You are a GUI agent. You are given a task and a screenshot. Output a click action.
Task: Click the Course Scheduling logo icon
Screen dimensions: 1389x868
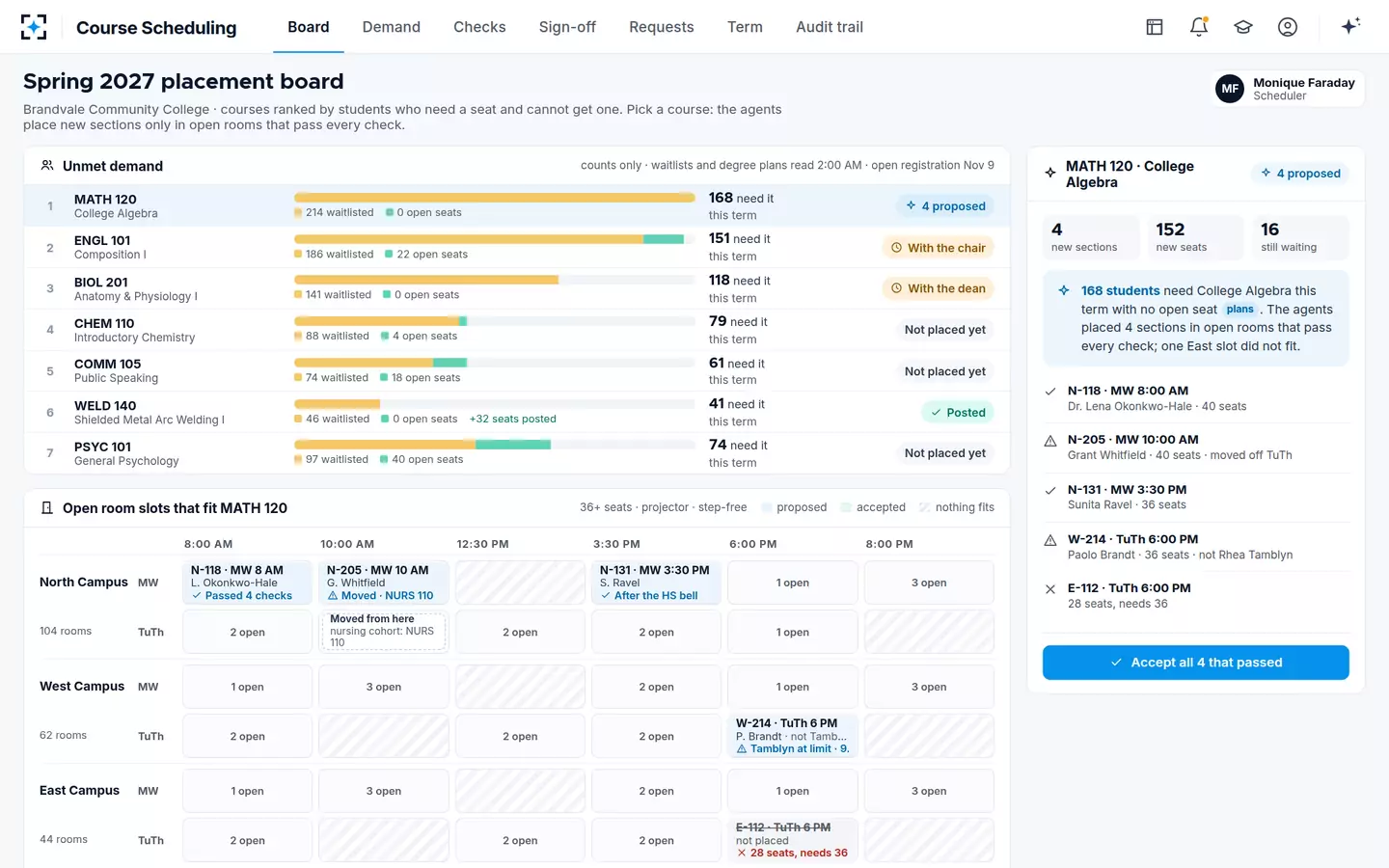click(x=34, y=27)
